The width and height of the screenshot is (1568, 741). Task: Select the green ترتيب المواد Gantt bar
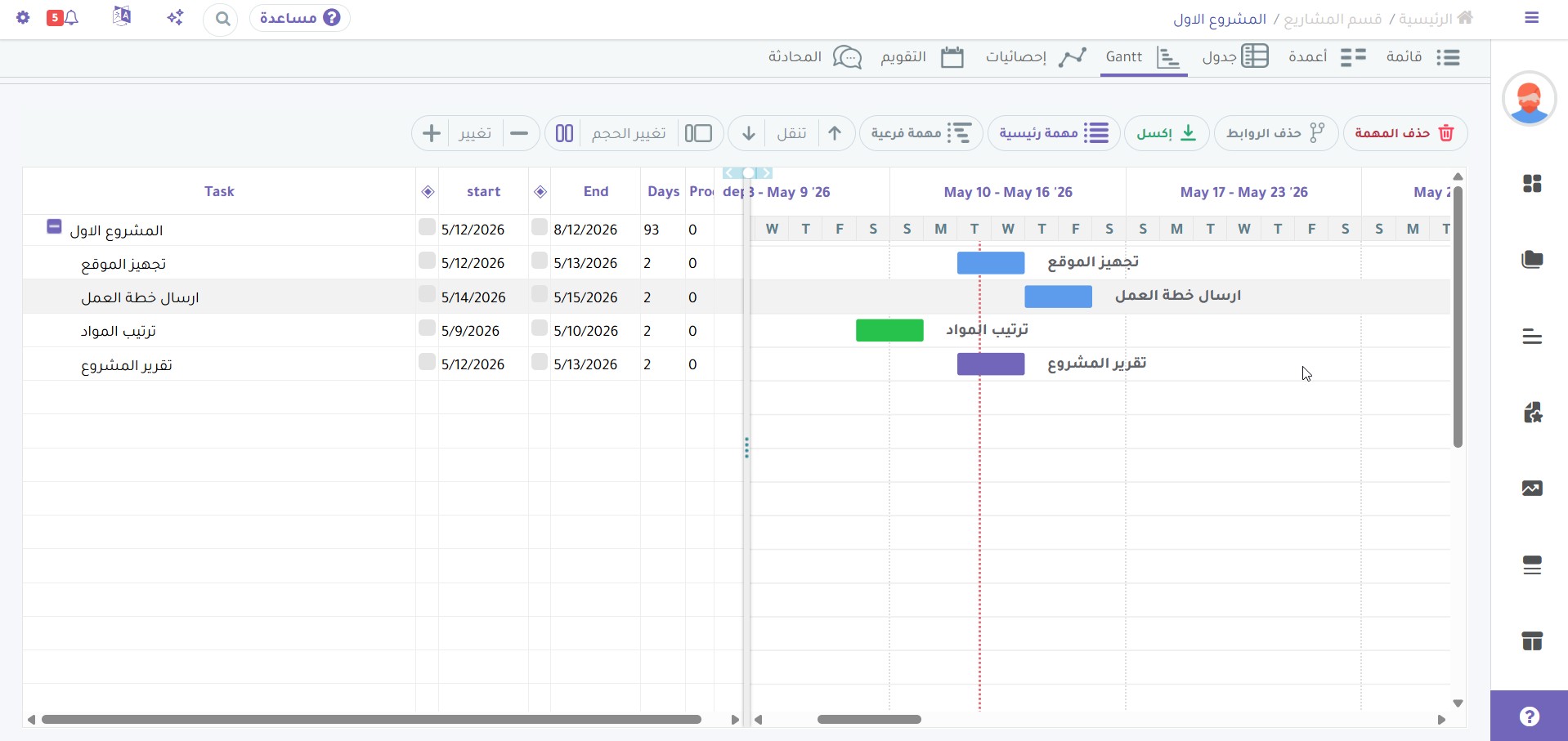pos(889,330)
